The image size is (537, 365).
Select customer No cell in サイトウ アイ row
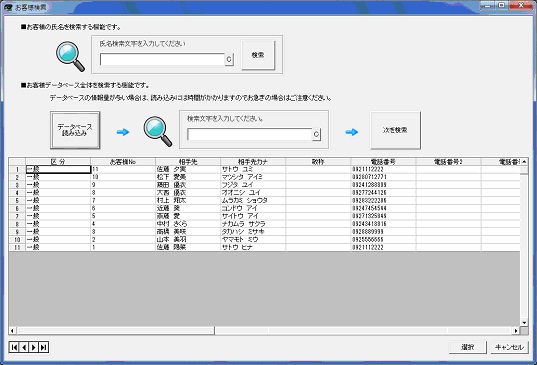pyautogui.click(x=123, y=216)
